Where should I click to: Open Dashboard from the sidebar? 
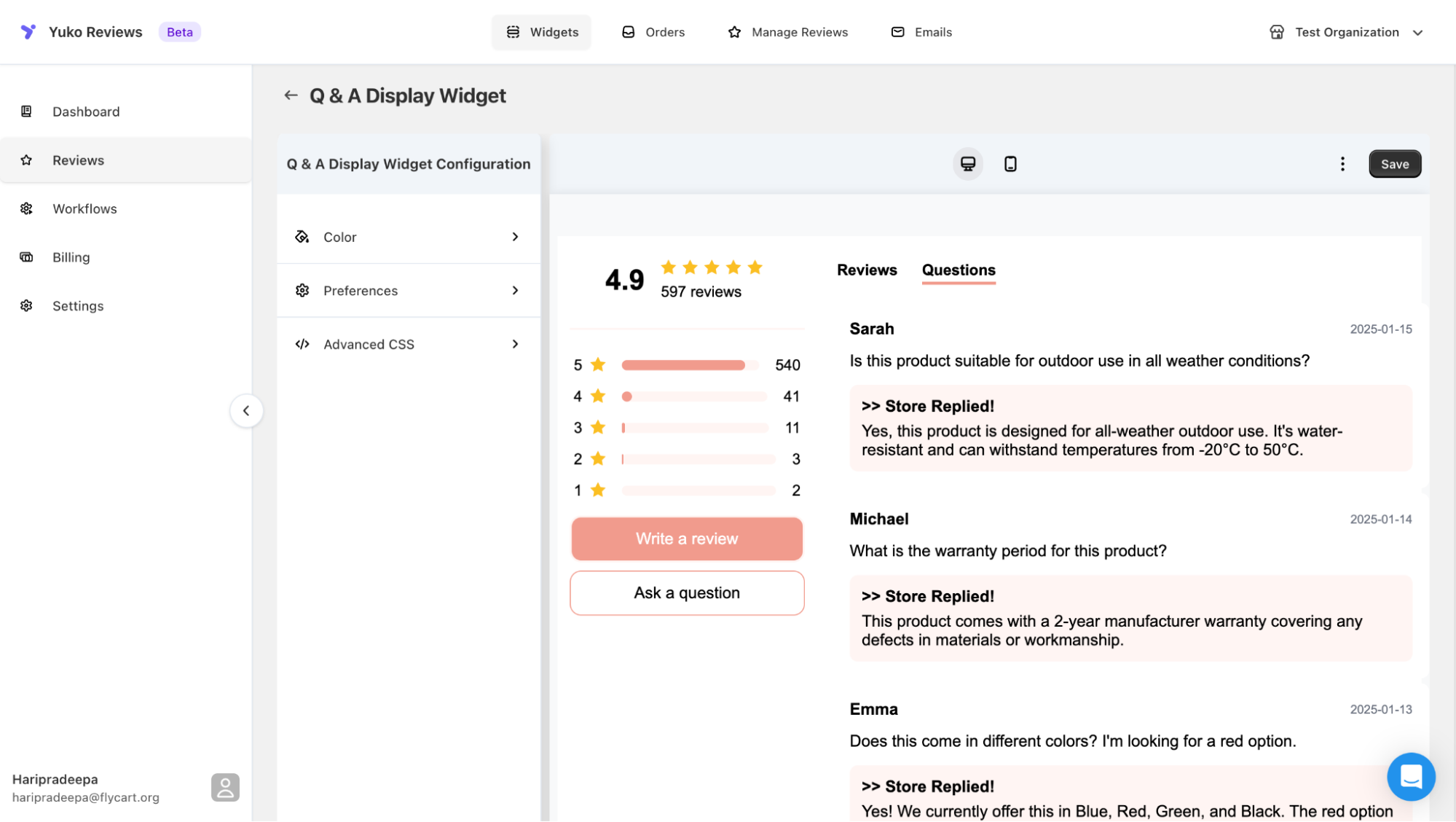tap(86, 111)
